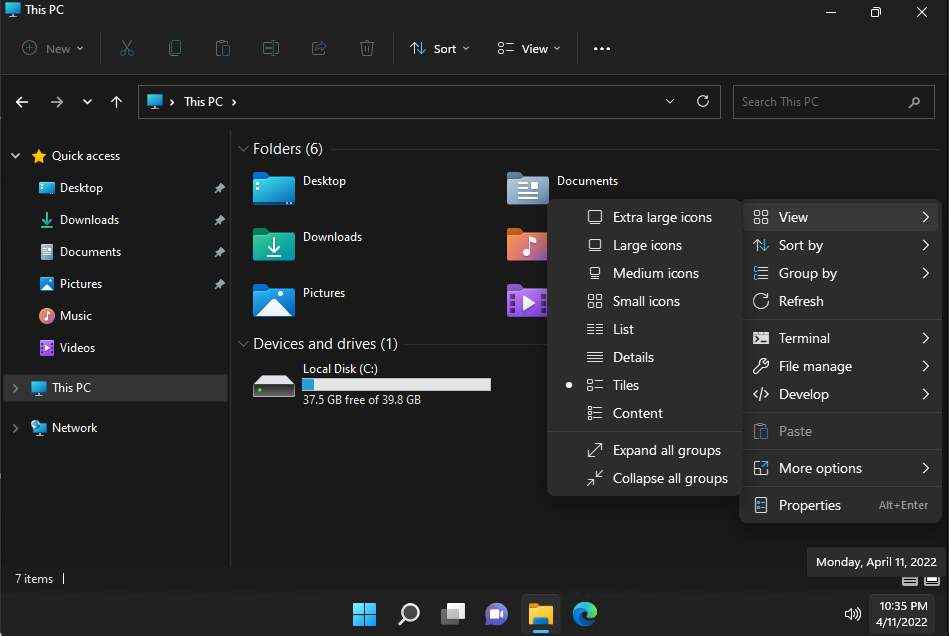The image size is (949, 636).
Task: Choose Large icons view option
Action: [x=647, y=245]
